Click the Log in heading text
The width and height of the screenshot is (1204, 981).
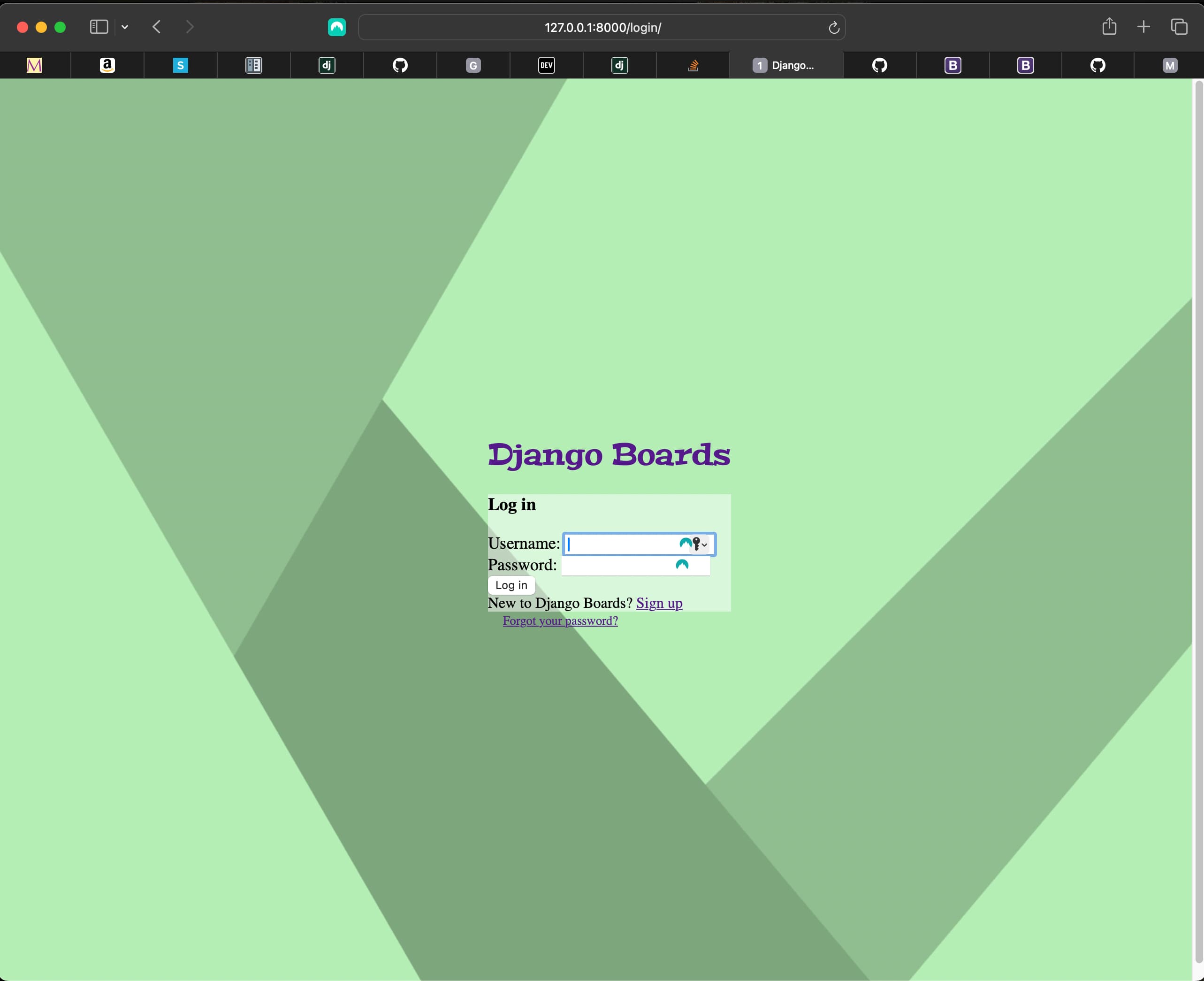(512, 505)
